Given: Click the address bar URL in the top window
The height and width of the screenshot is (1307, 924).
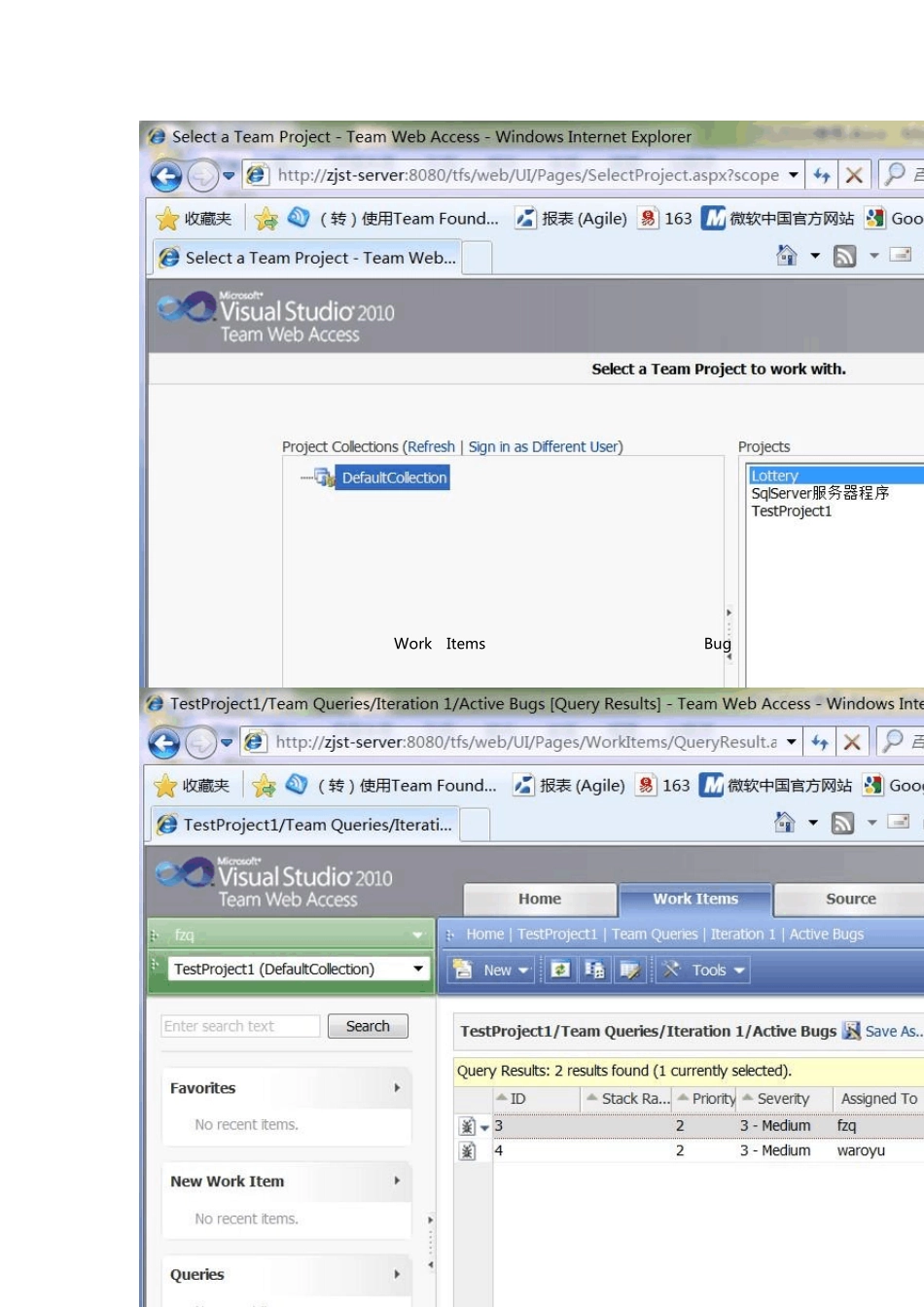Looking at the screenshot, I should [x=528, y=175].
